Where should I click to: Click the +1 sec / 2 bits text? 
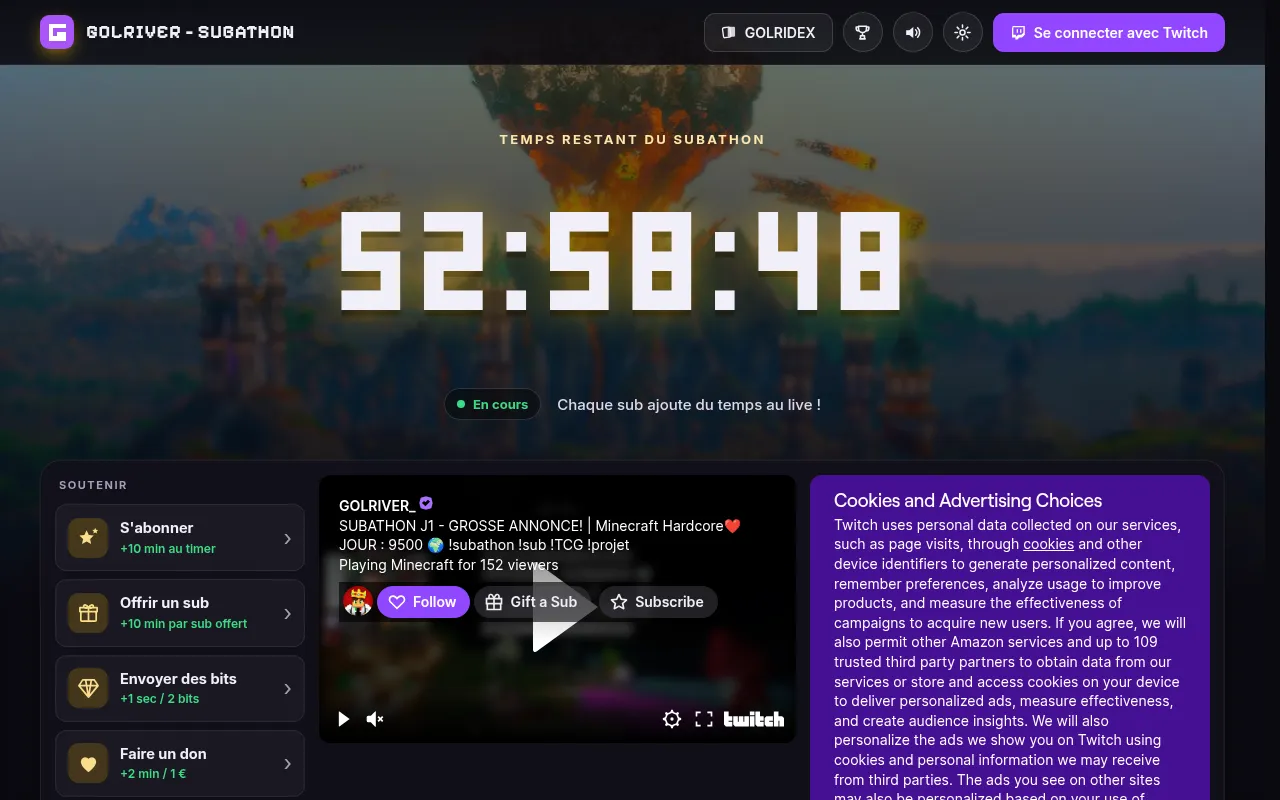pyautogui.click(x=160, y=699)
